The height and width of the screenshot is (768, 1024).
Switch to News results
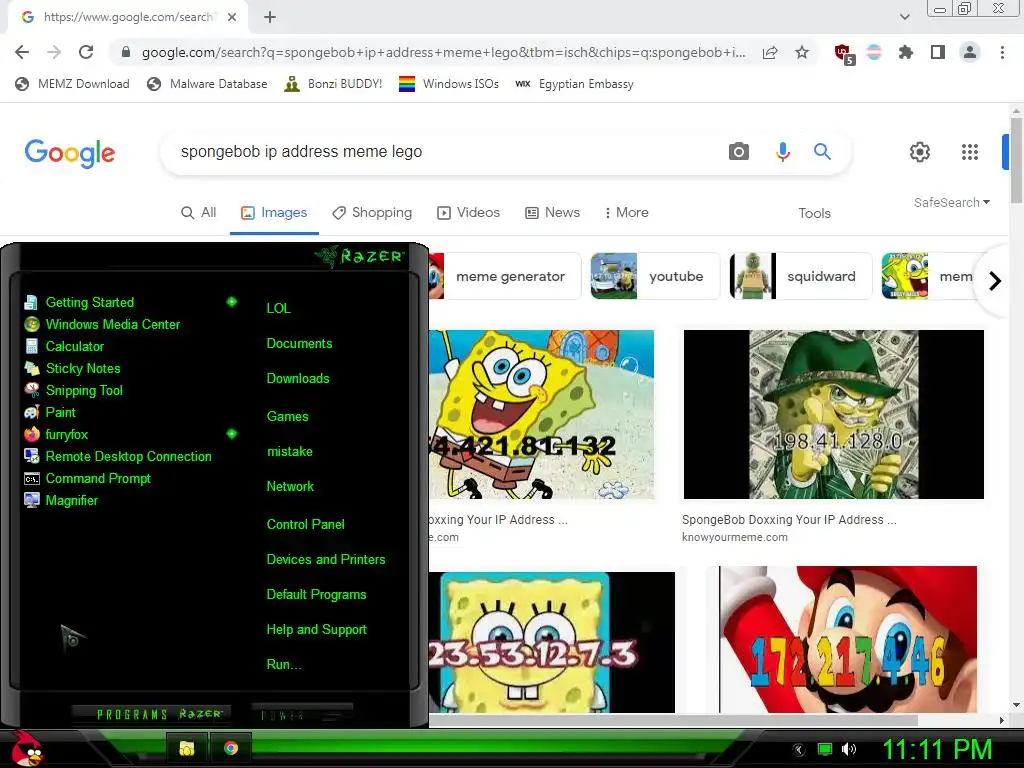[552, 213]
